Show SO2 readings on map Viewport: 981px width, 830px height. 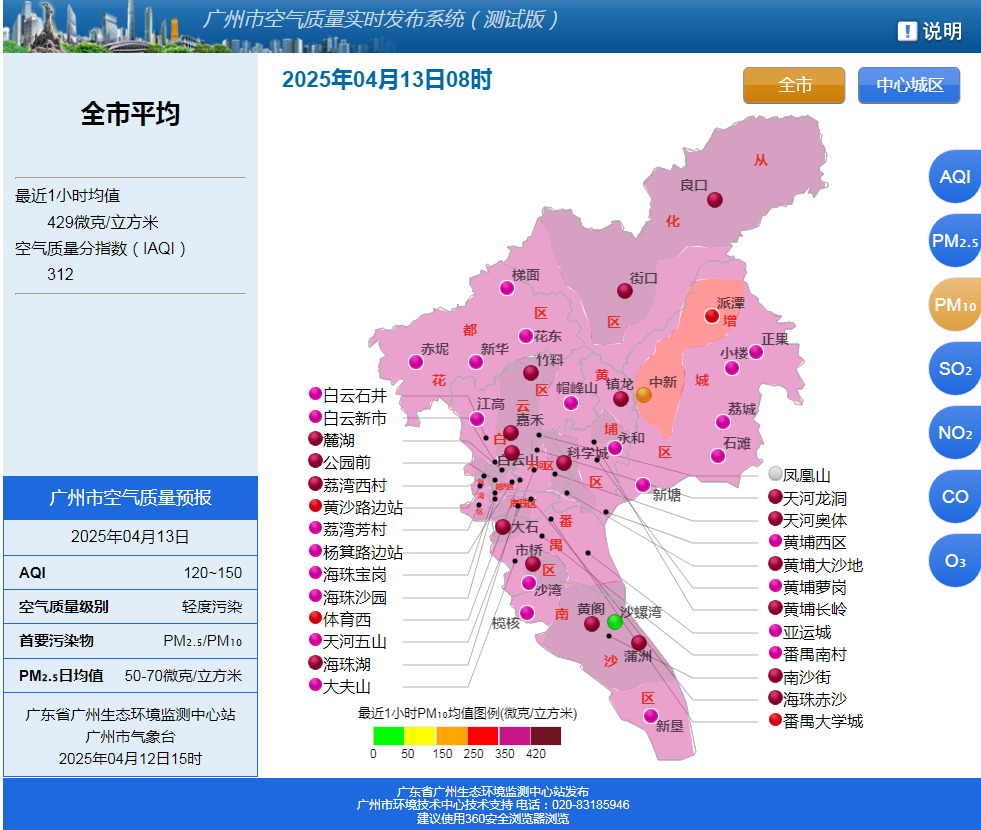click(x=955, y=369)
